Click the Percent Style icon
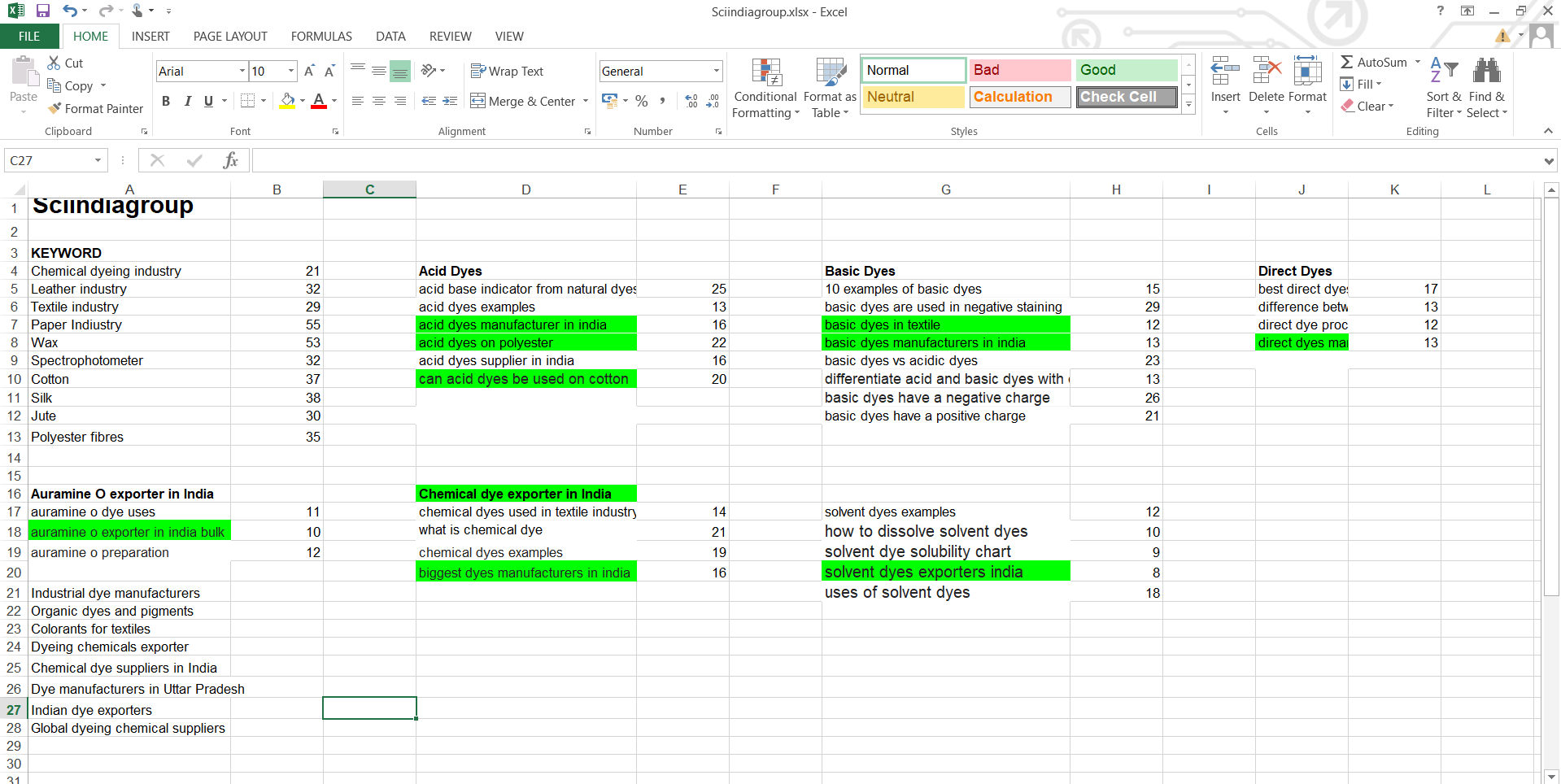Image resolution: width=1561 pixels, height=784 pixels. 642,101
